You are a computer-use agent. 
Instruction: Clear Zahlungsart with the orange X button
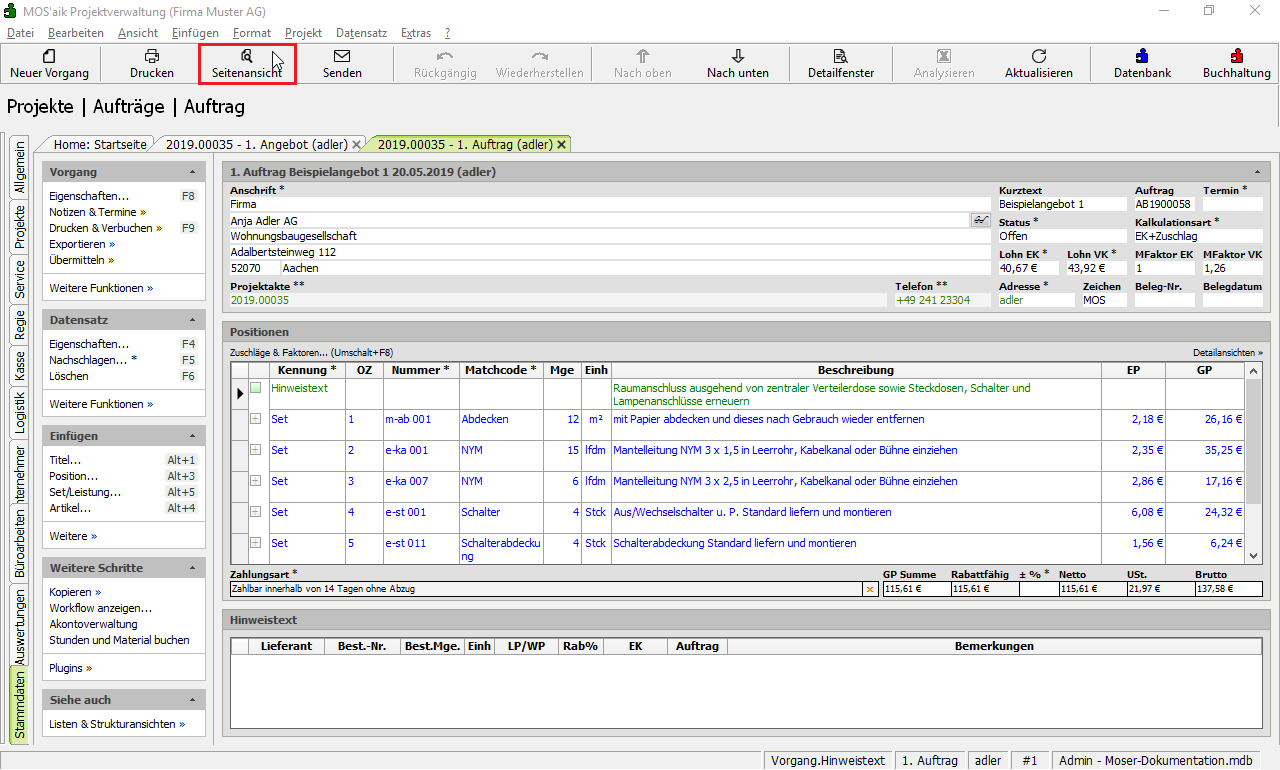(x=869, y=590)
